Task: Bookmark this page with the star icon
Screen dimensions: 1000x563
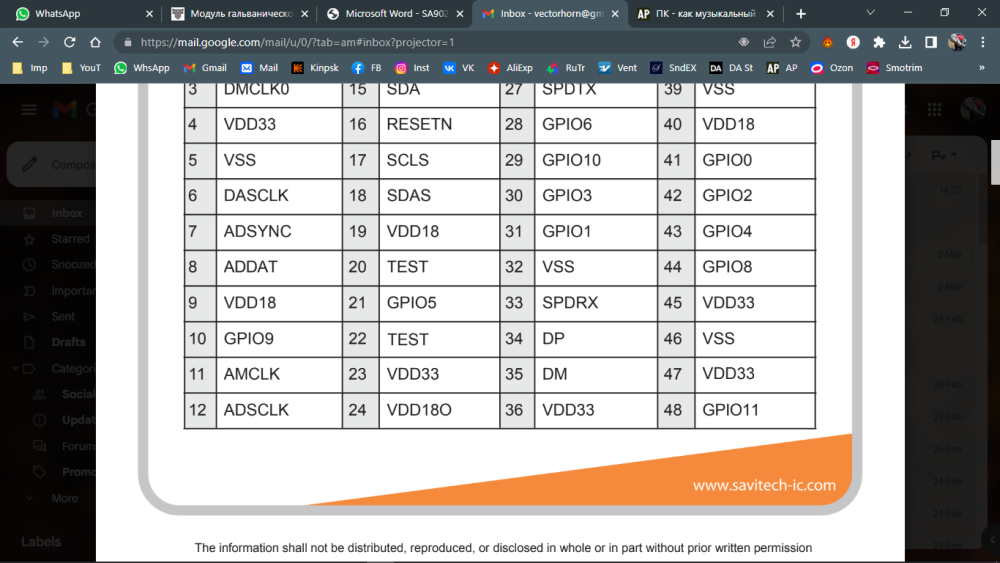Action: tap(796, 43)
